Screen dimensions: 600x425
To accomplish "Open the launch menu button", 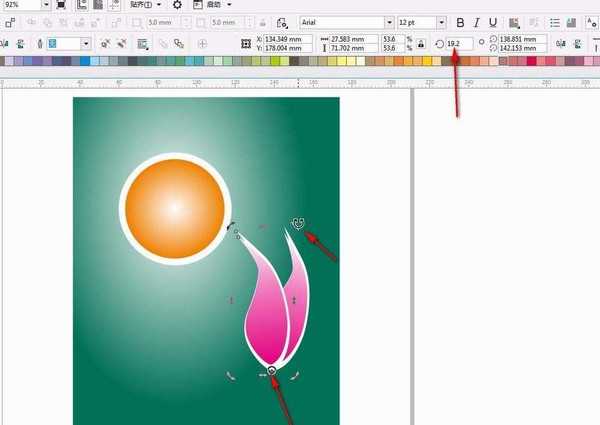I will click(213, 5).
